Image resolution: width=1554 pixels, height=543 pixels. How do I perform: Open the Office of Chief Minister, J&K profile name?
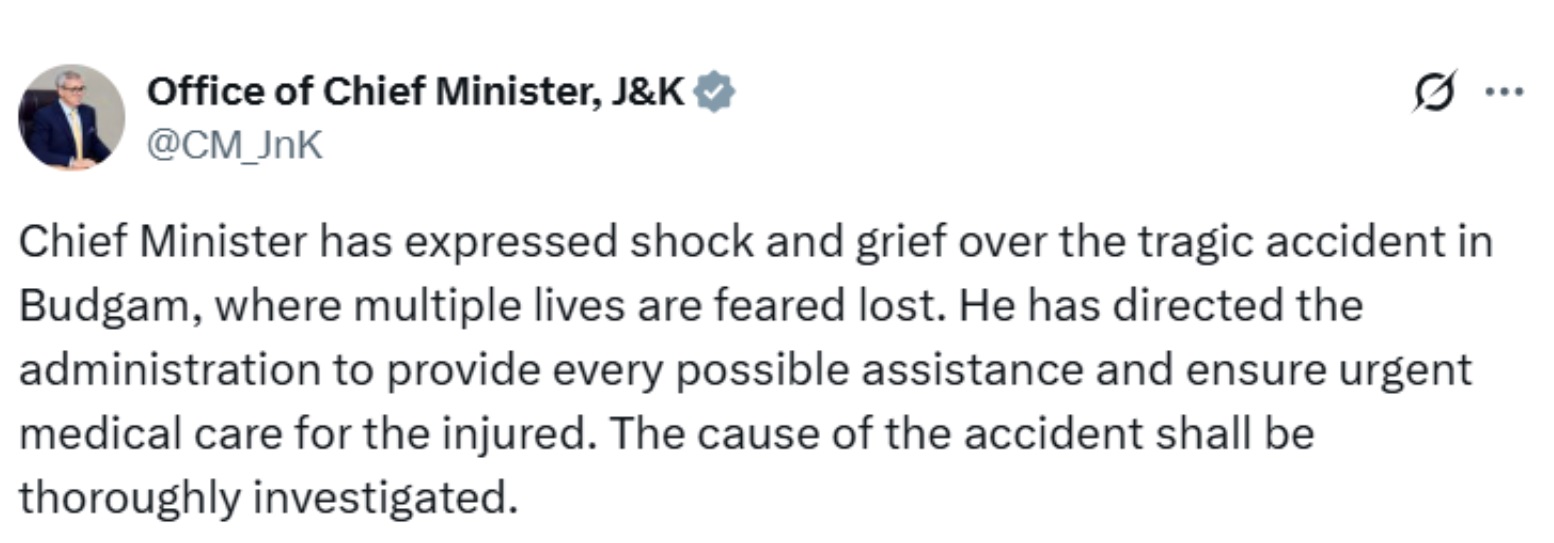(x=415, y=92)
